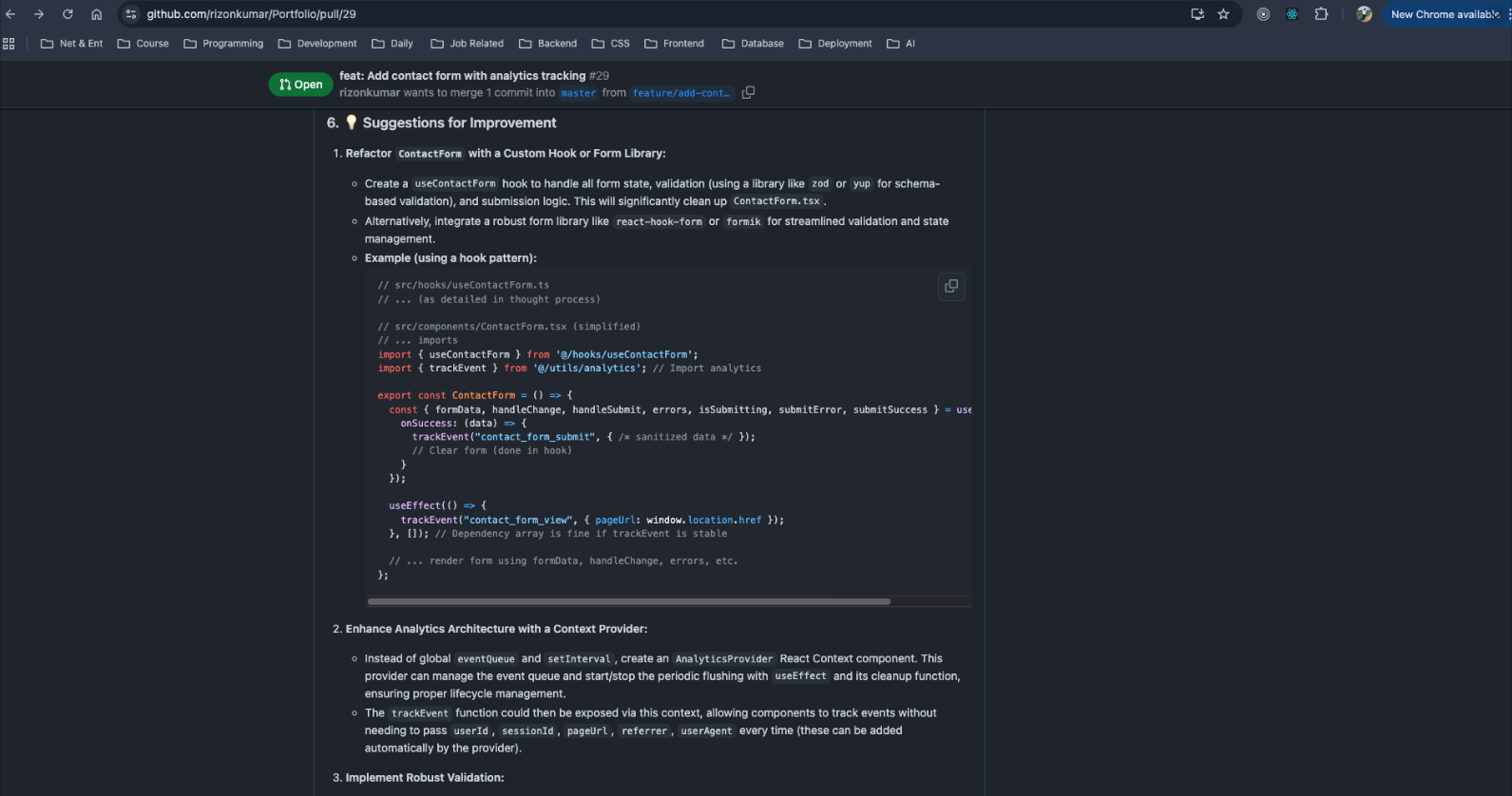This screenshot has width=1512, height=796.
Task: Go back to the previous page
Action: pos(10,14)
